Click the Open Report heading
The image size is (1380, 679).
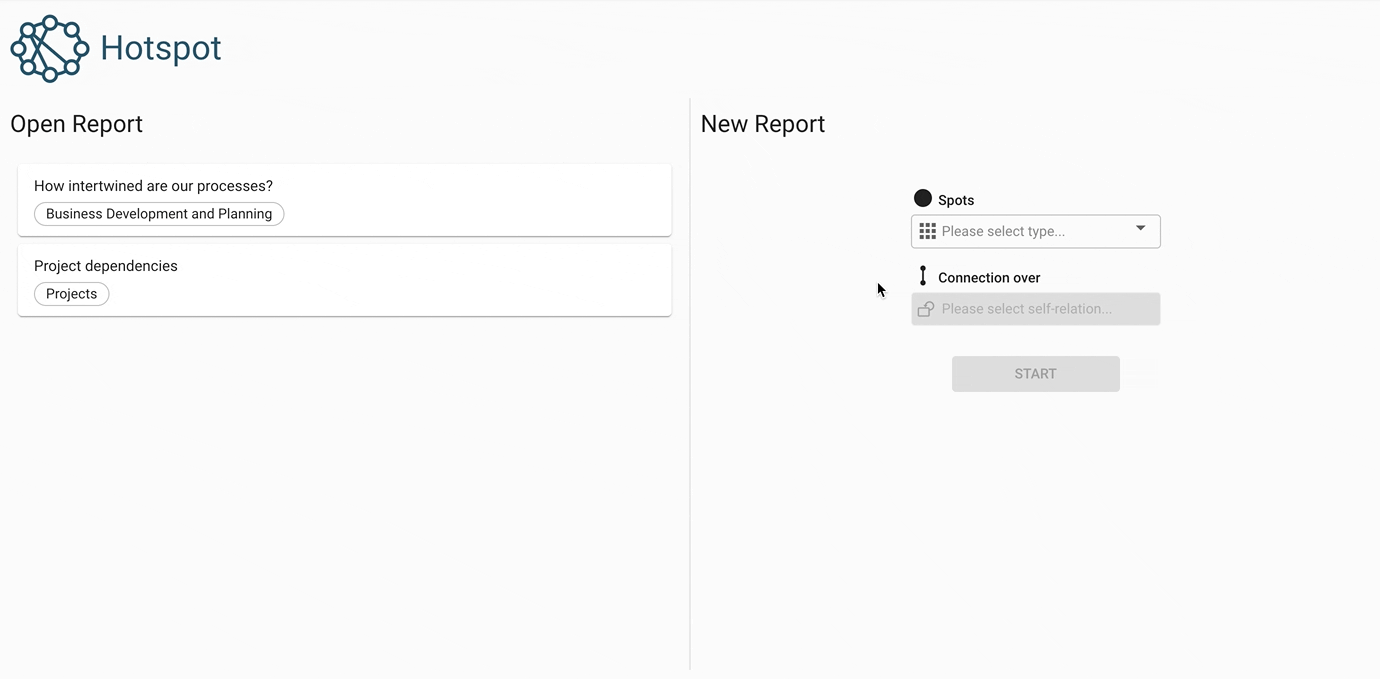click(x=77, y=124)
